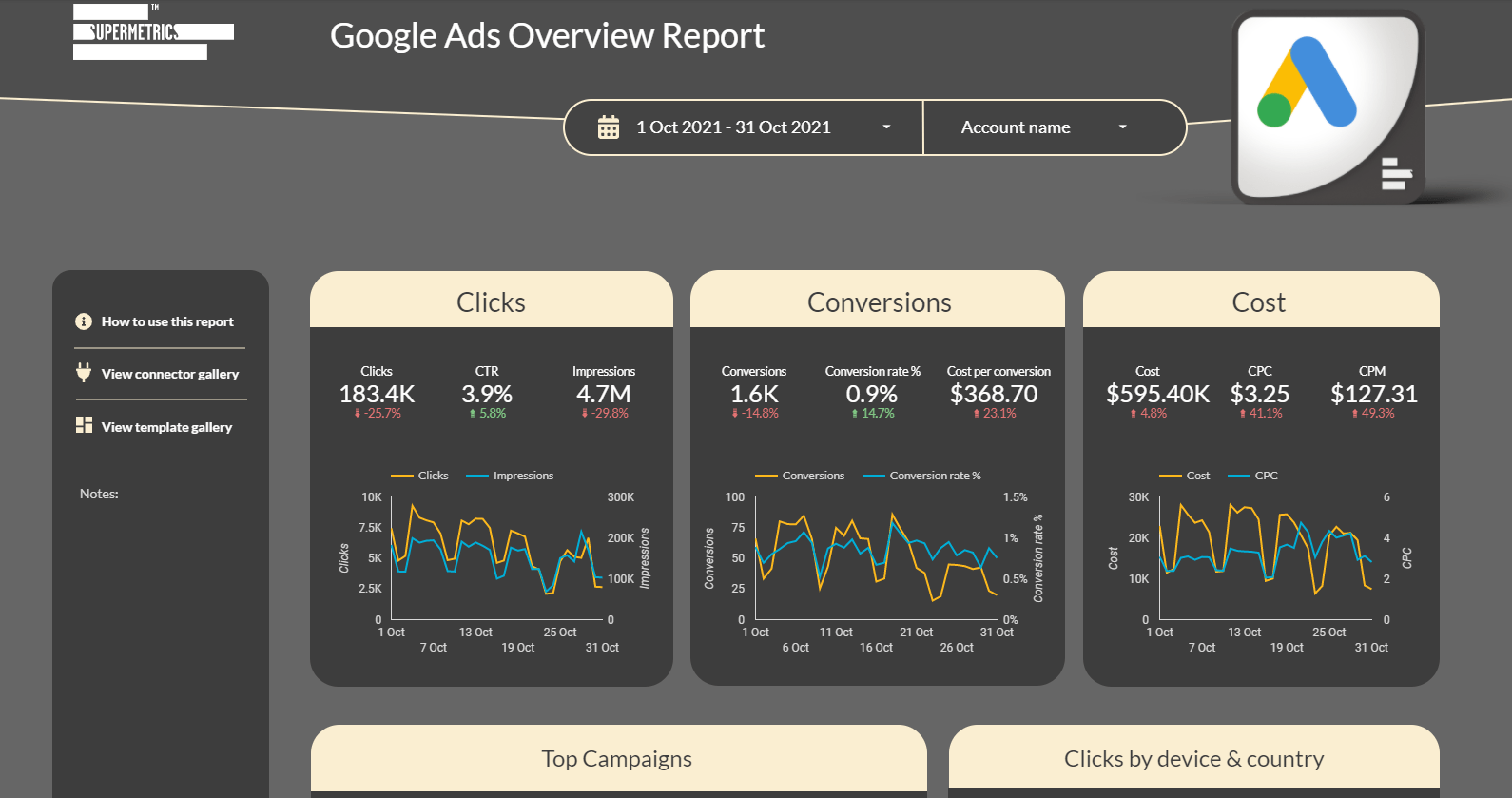Toggle Conversions series in chart legend
Screen dimensions: 1512x798
800,476
